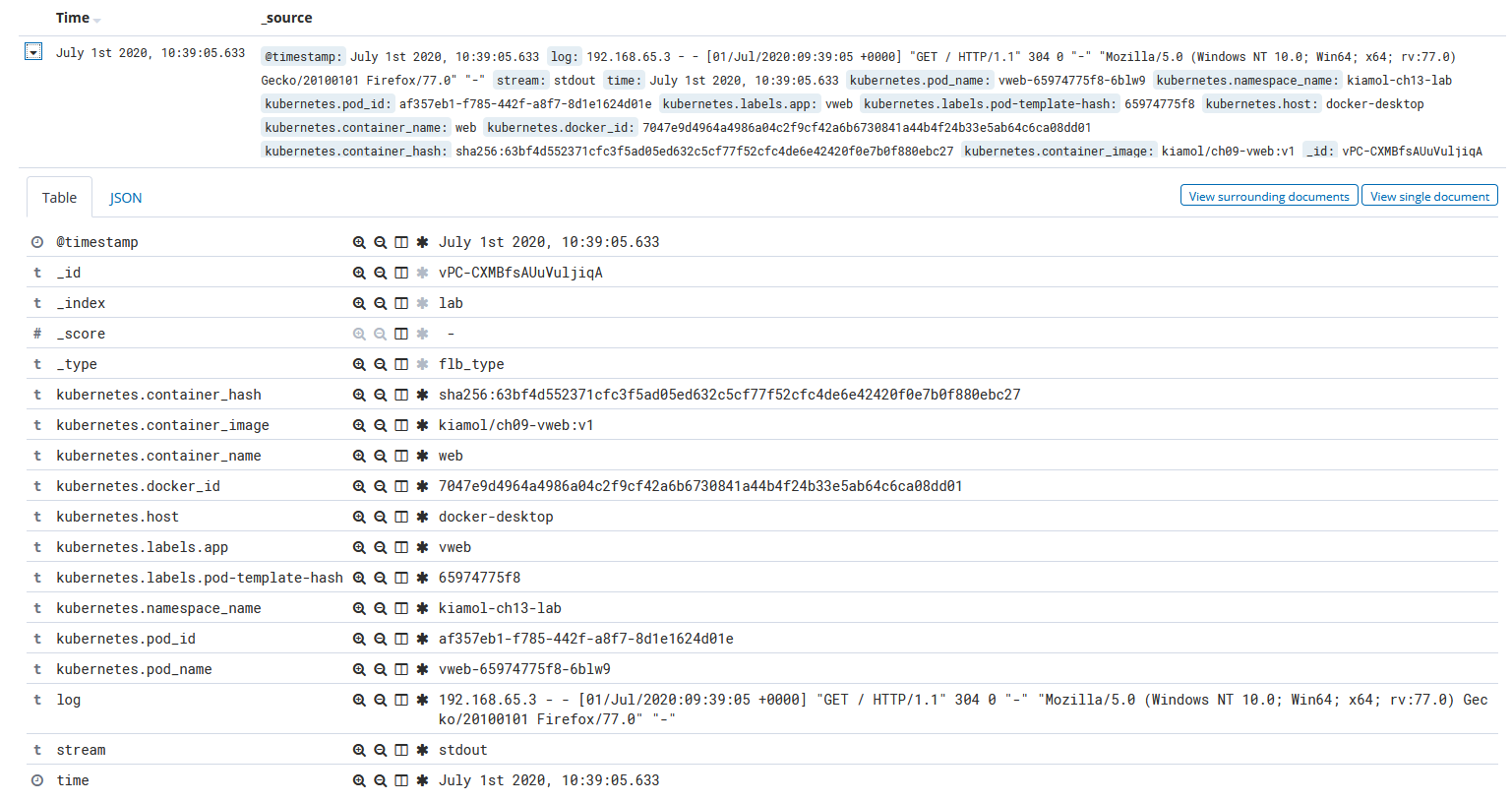Viewport: 1512px width, 802px height.
Task: Click View surrounding documents
Action: click(x=1269, y=195)
